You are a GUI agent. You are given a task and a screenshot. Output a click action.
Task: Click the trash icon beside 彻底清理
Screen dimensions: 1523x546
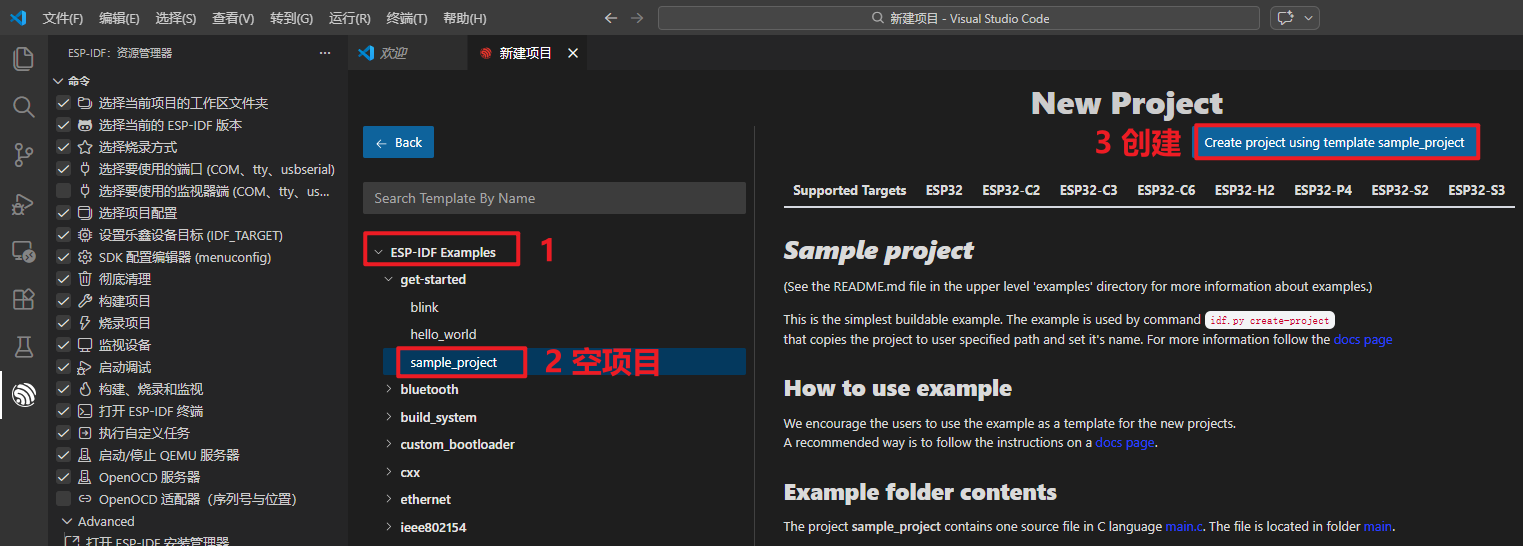(x=85, y=279)
